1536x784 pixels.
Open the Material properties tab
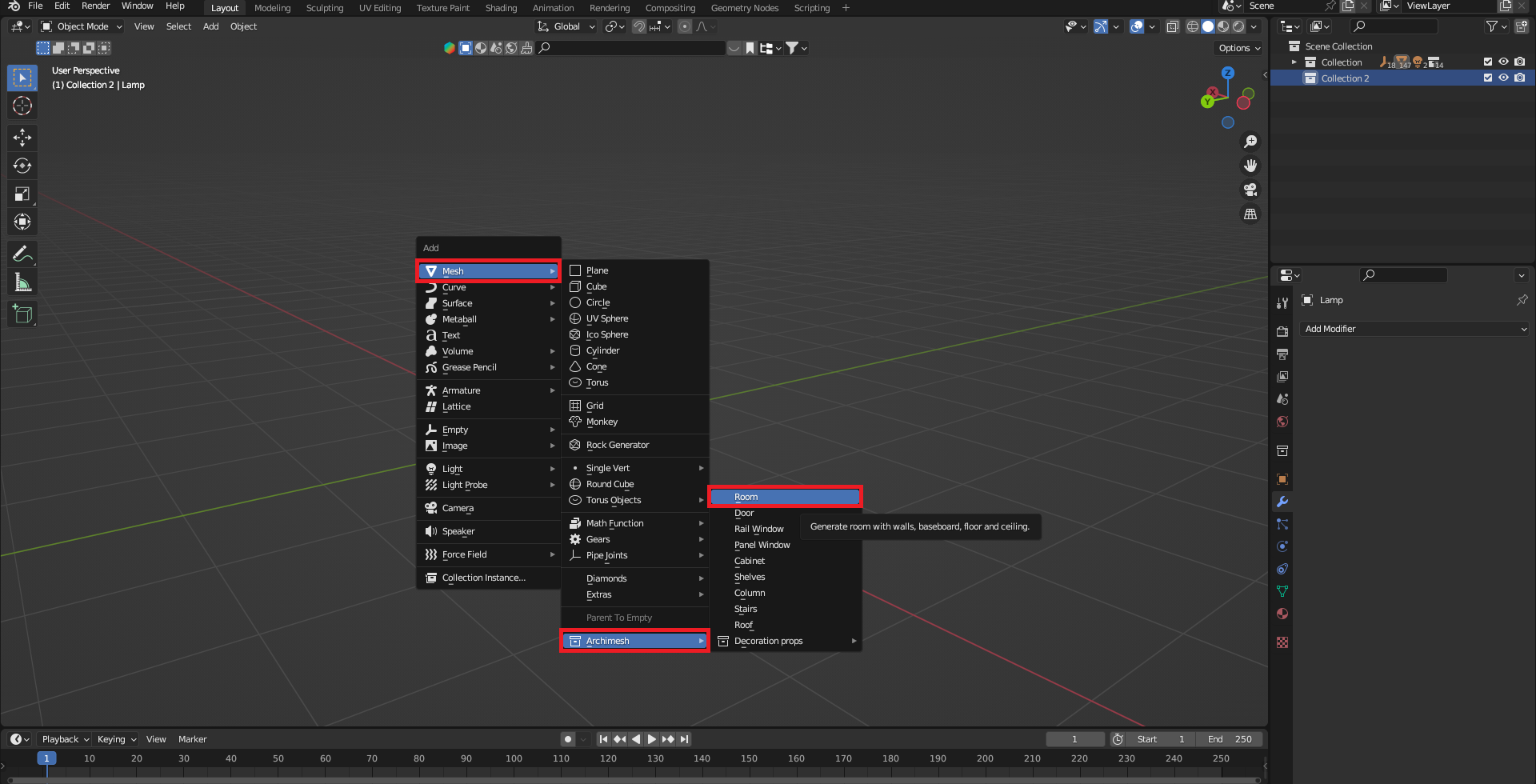point(1282,614)
